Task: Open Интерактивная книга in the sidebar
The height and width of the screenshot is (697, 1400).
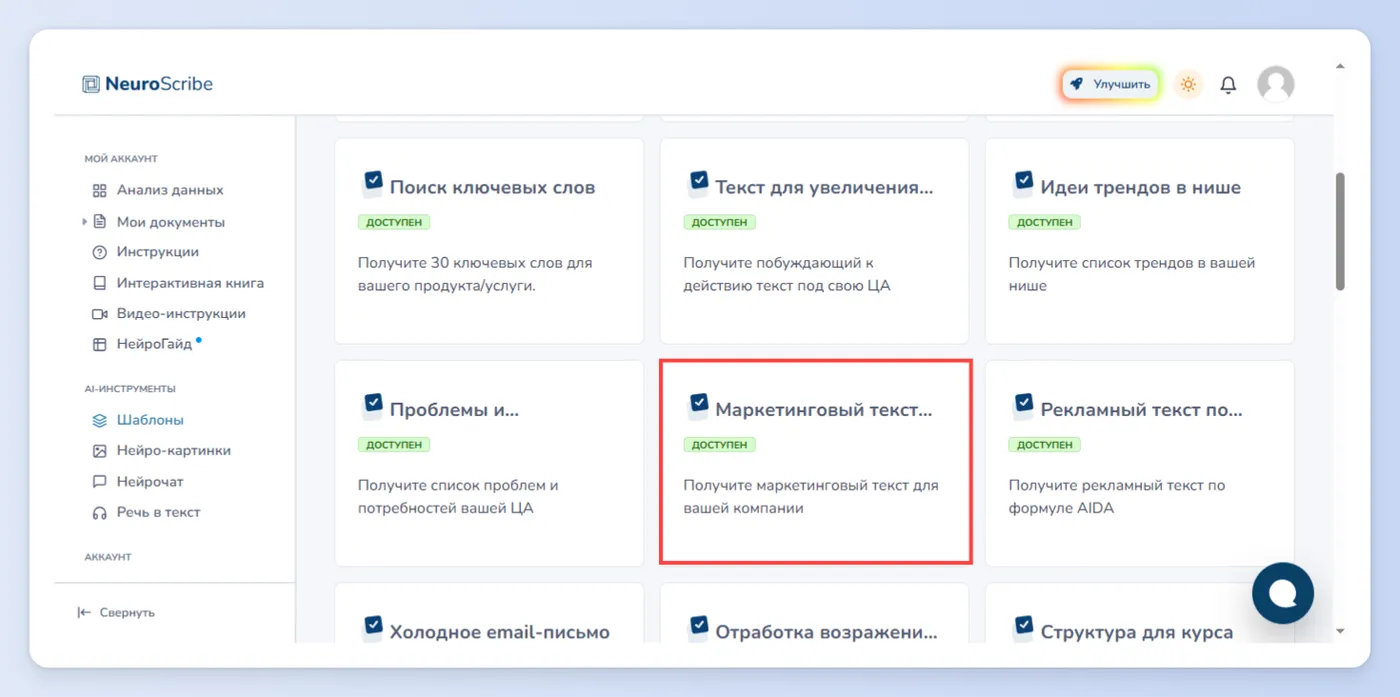Action: (190, 283)
